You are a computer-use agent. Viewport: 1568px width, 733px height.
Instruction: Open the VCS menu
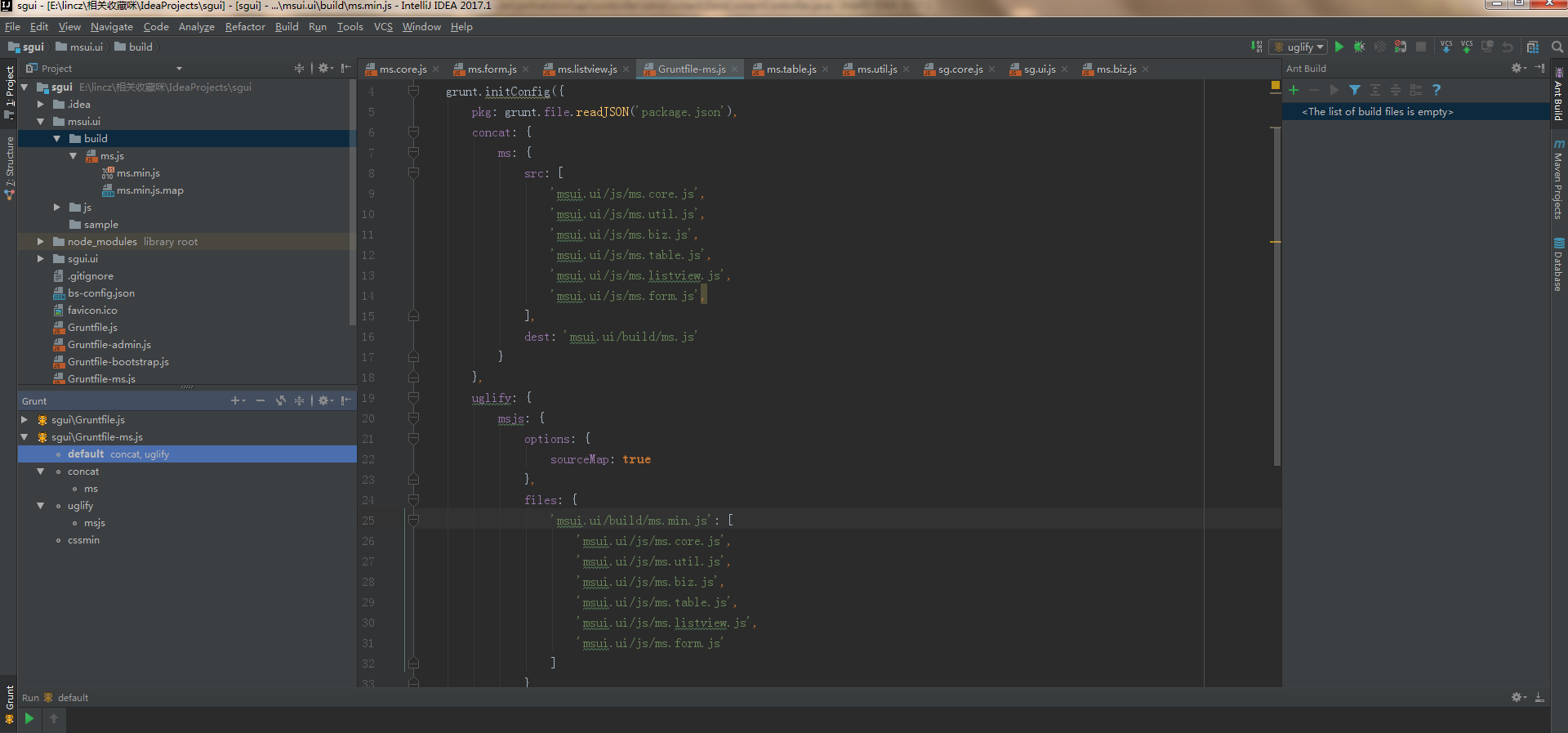[383, 27]
